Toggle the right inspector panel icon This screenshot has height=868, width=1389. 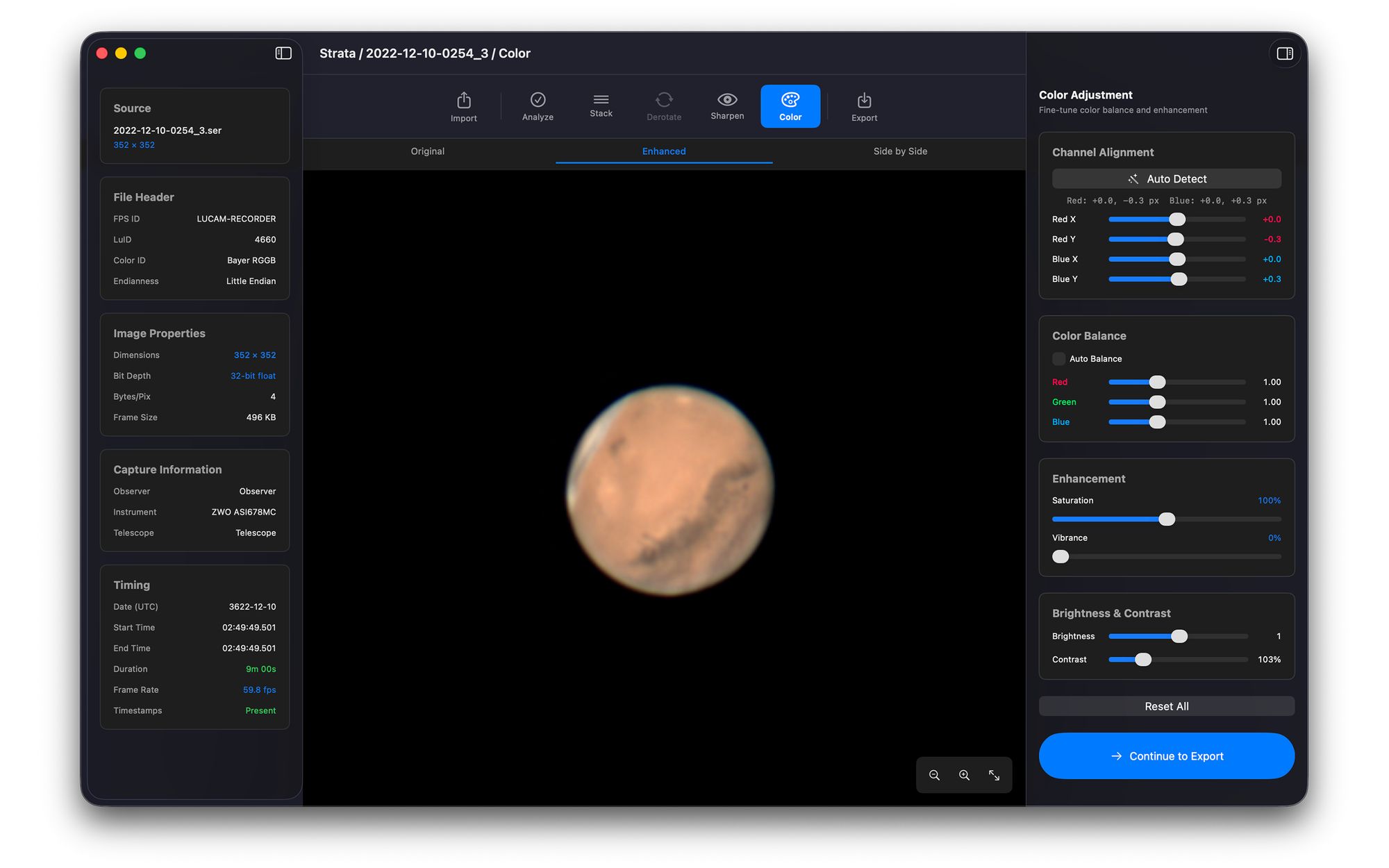point(1284,53)
